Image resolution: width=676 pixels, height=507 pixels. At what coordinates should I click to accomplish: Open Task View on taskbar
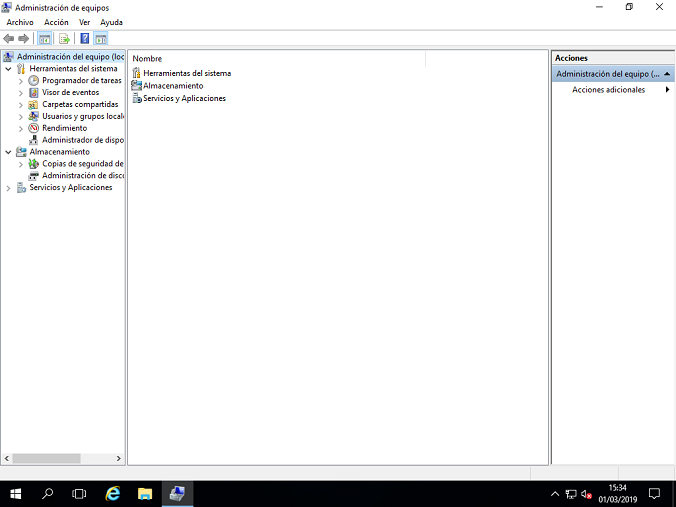[79, 494]
